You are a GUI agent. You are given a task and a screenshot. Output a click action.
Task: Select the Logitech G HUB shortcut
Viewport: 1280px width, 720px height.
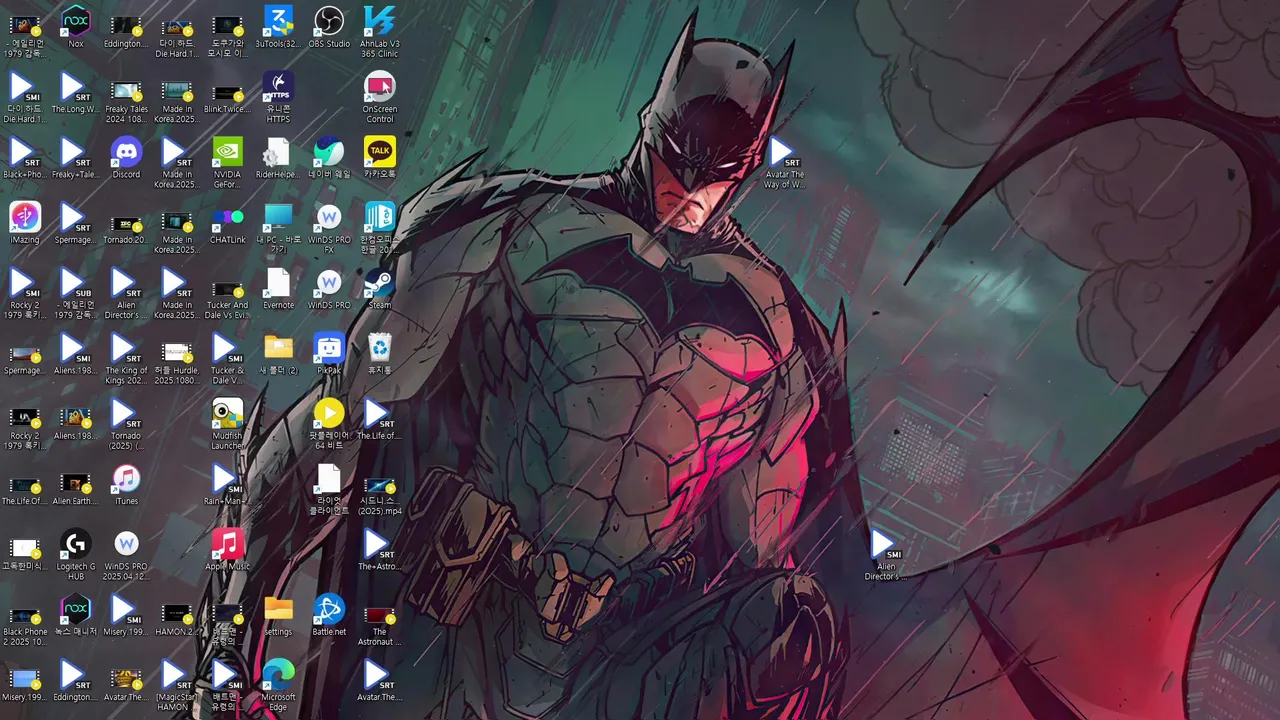pyautogui.click(x=76, y=555)
